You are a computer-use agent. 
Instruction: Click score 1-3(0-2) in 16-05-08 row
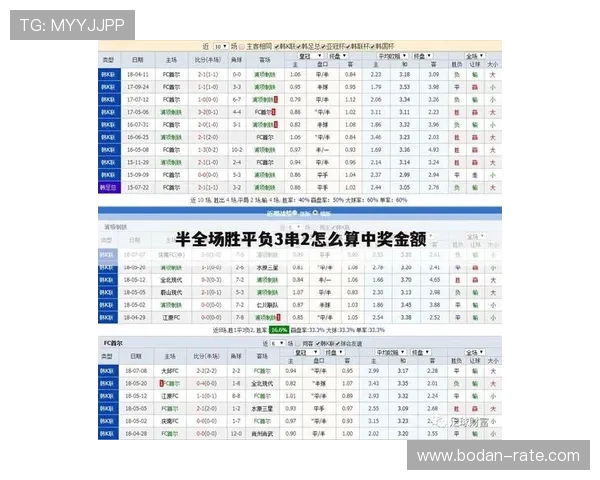208,150
